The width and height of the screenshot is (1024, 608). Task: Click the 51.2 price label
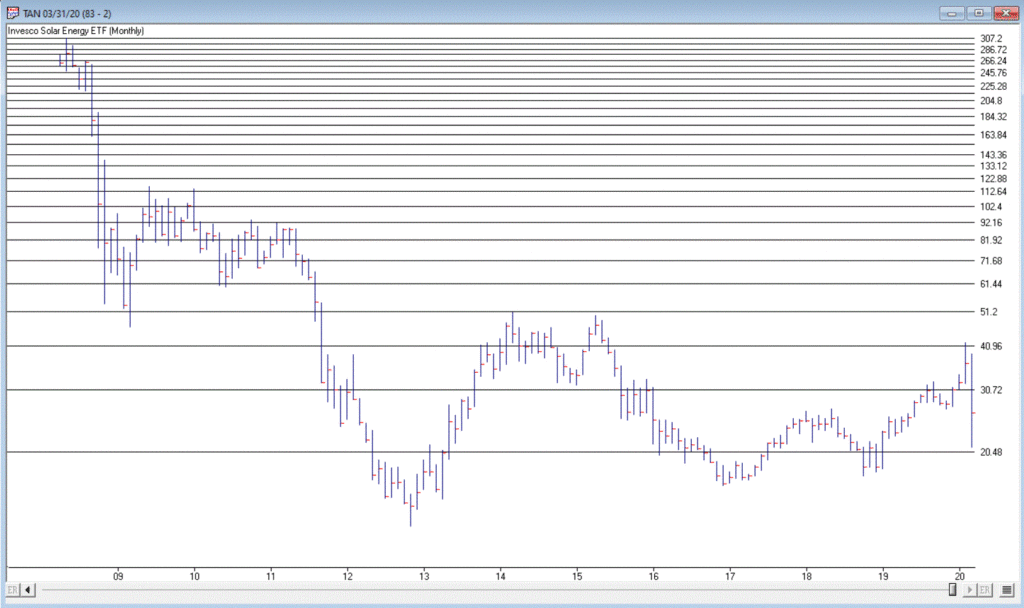(x=989, y=312)
